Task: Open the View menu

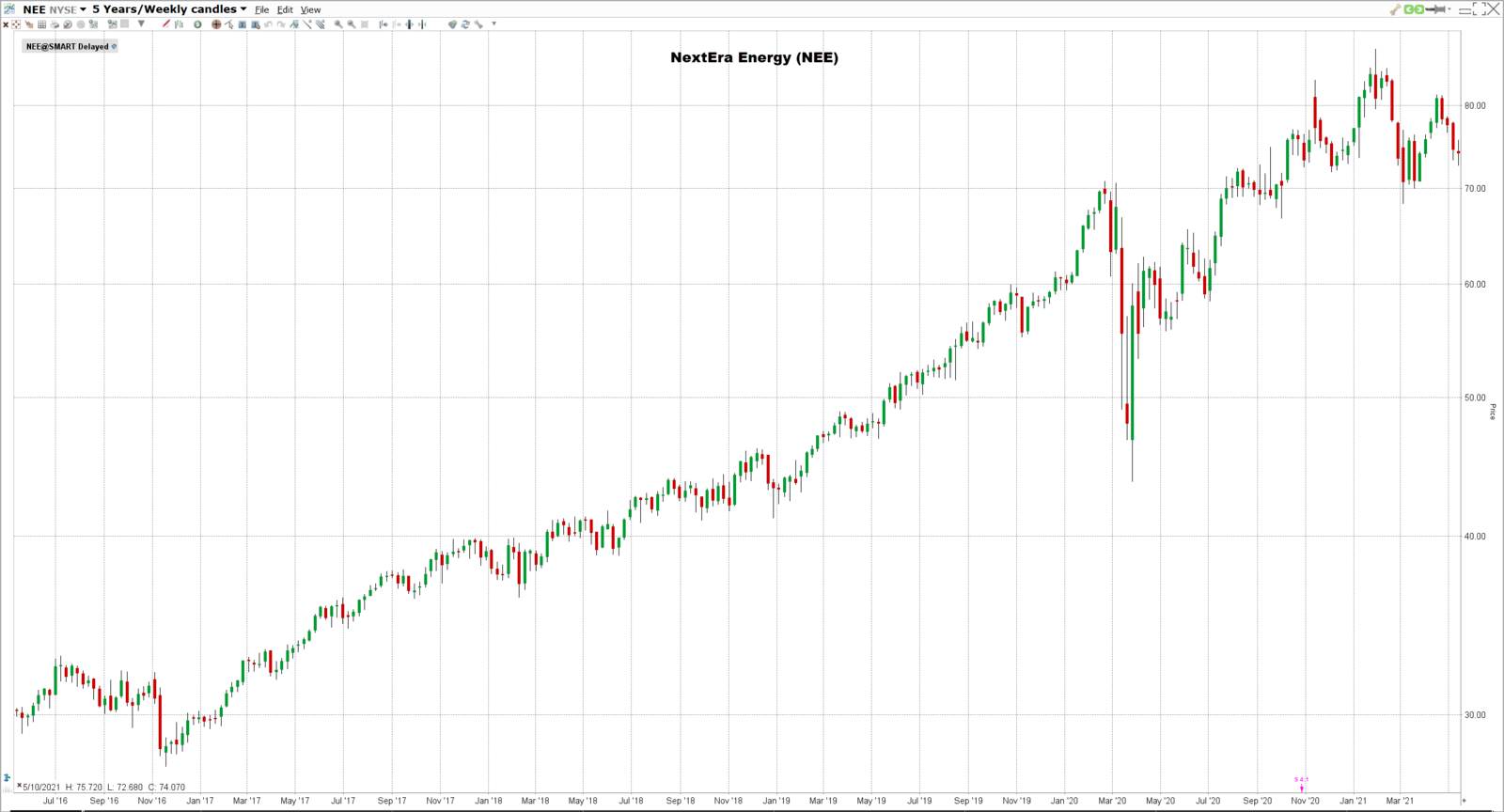Action: (310, 9)
